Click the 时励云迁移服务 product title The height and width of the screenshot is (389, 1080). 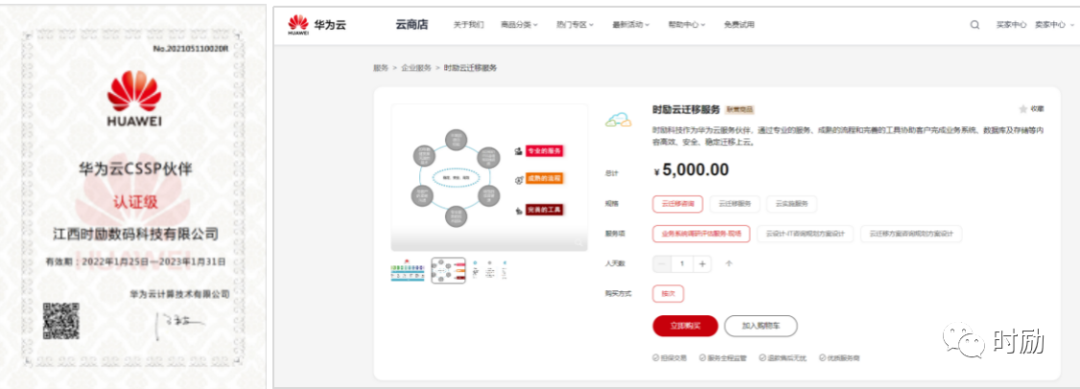point(686,109)
